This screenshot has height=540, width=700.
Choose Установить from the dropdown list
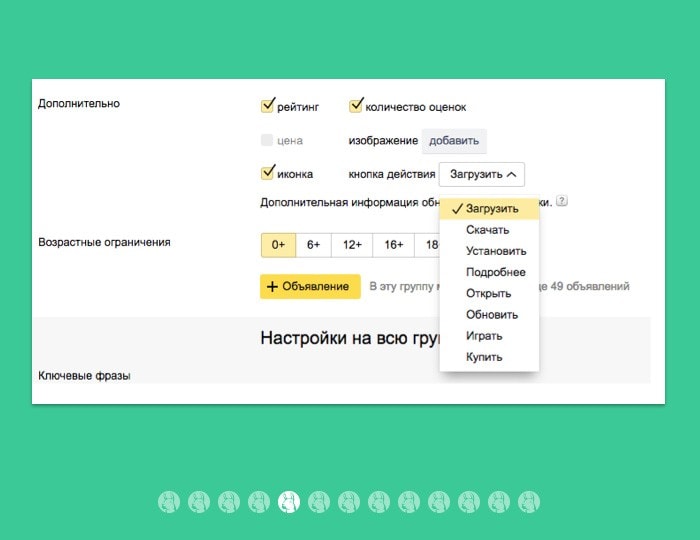(489, 251)
